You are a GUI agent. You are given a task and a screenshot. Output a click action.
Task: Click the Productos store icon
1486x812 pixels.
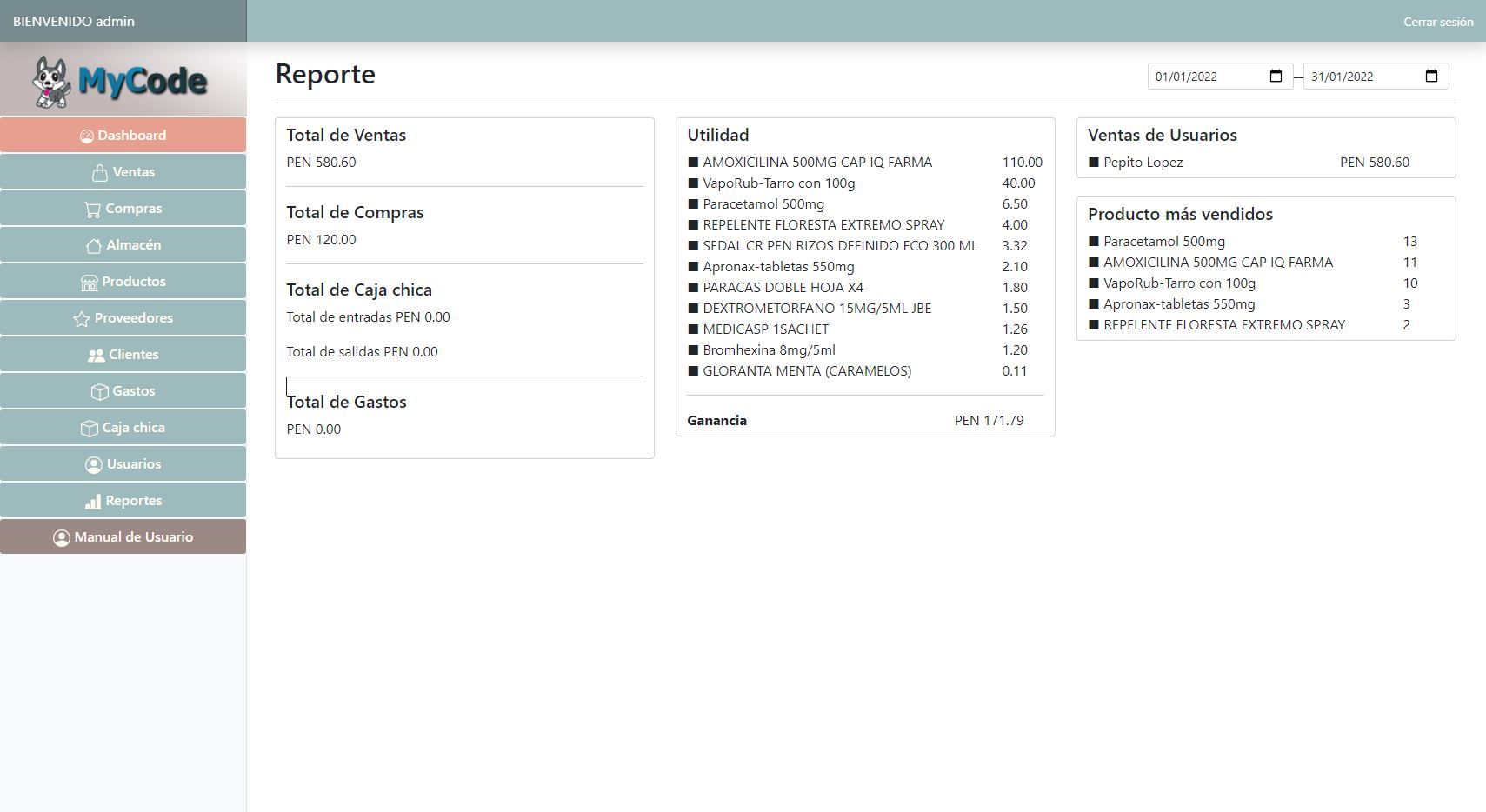pos(89,283)
